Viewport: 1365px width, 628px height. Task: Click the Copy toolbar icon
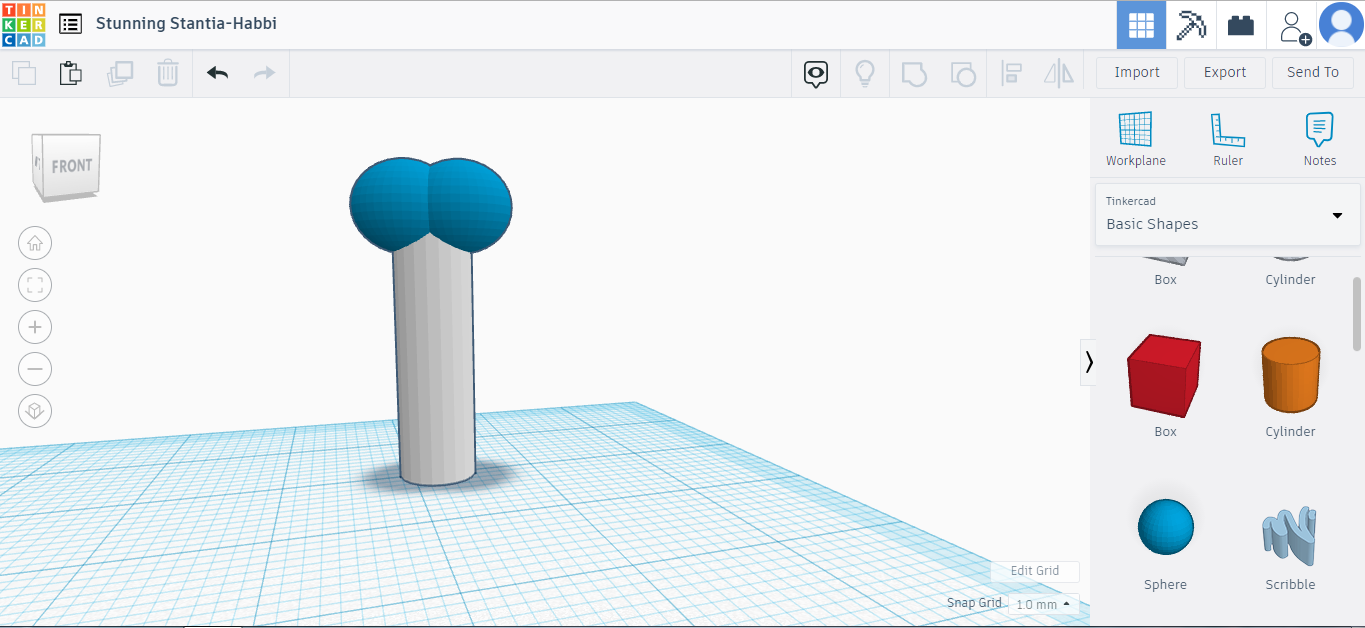[24, 73]
